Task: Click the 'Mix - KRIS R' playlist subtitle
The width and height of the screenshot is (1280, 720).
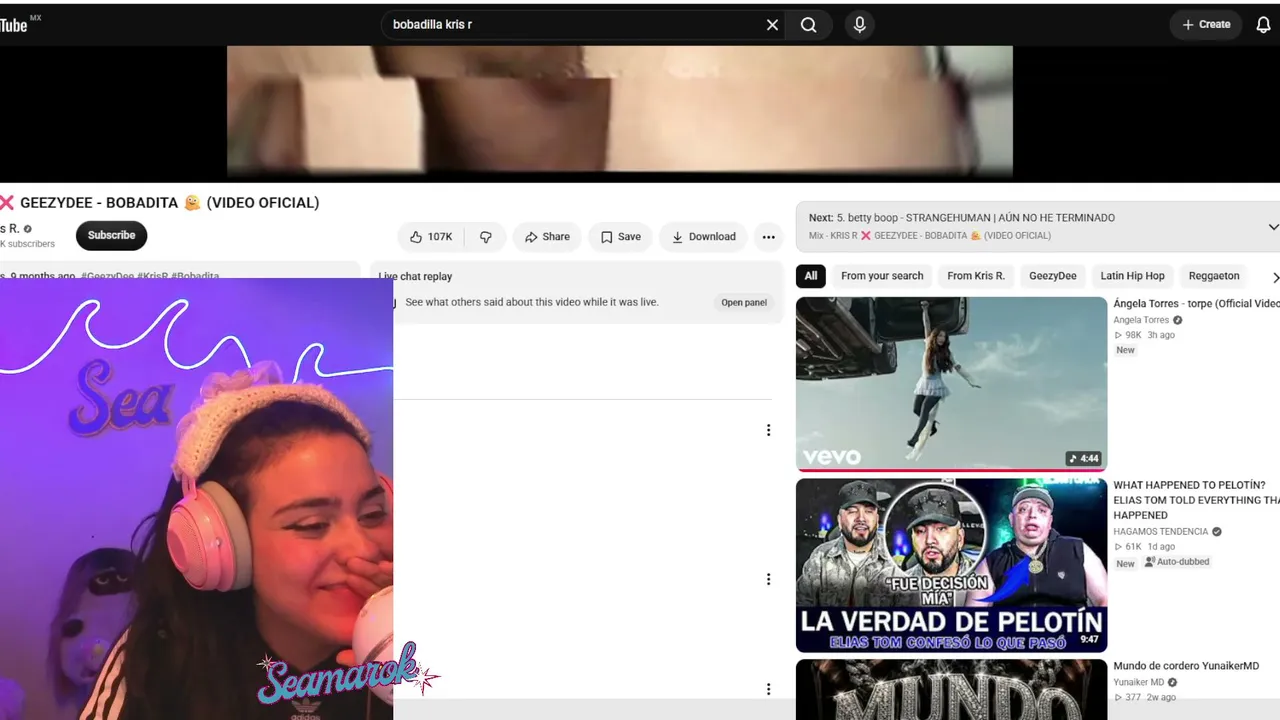Action: 930,236
